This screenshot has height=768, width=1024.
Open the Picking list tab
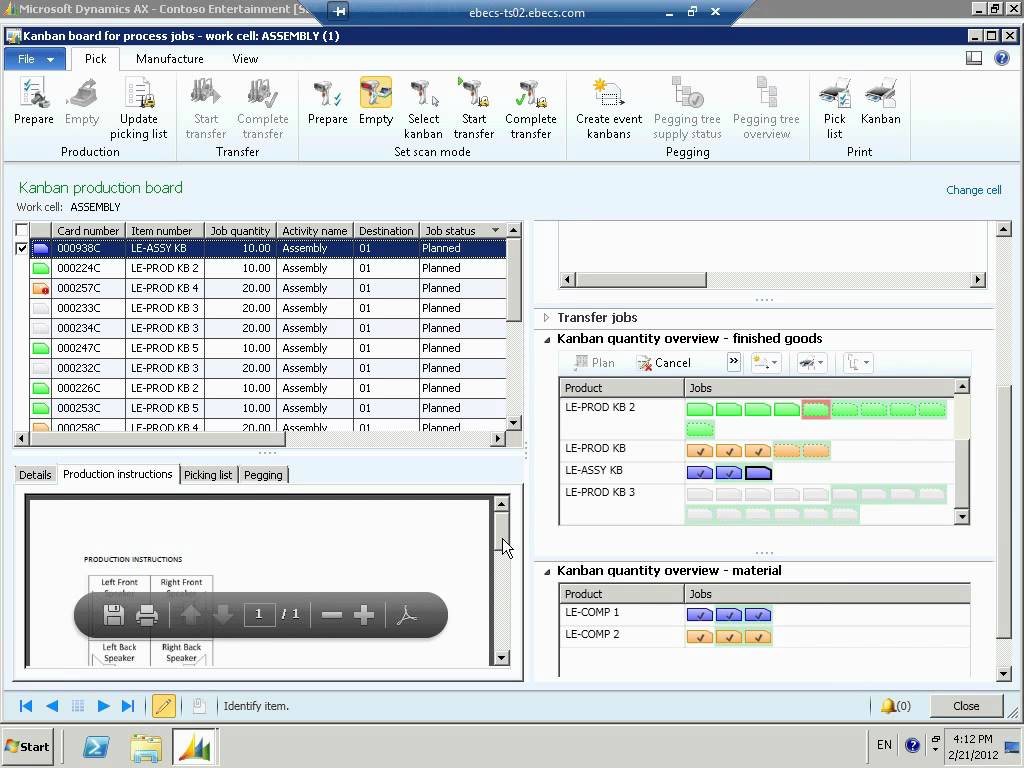(x=208, y=475)
